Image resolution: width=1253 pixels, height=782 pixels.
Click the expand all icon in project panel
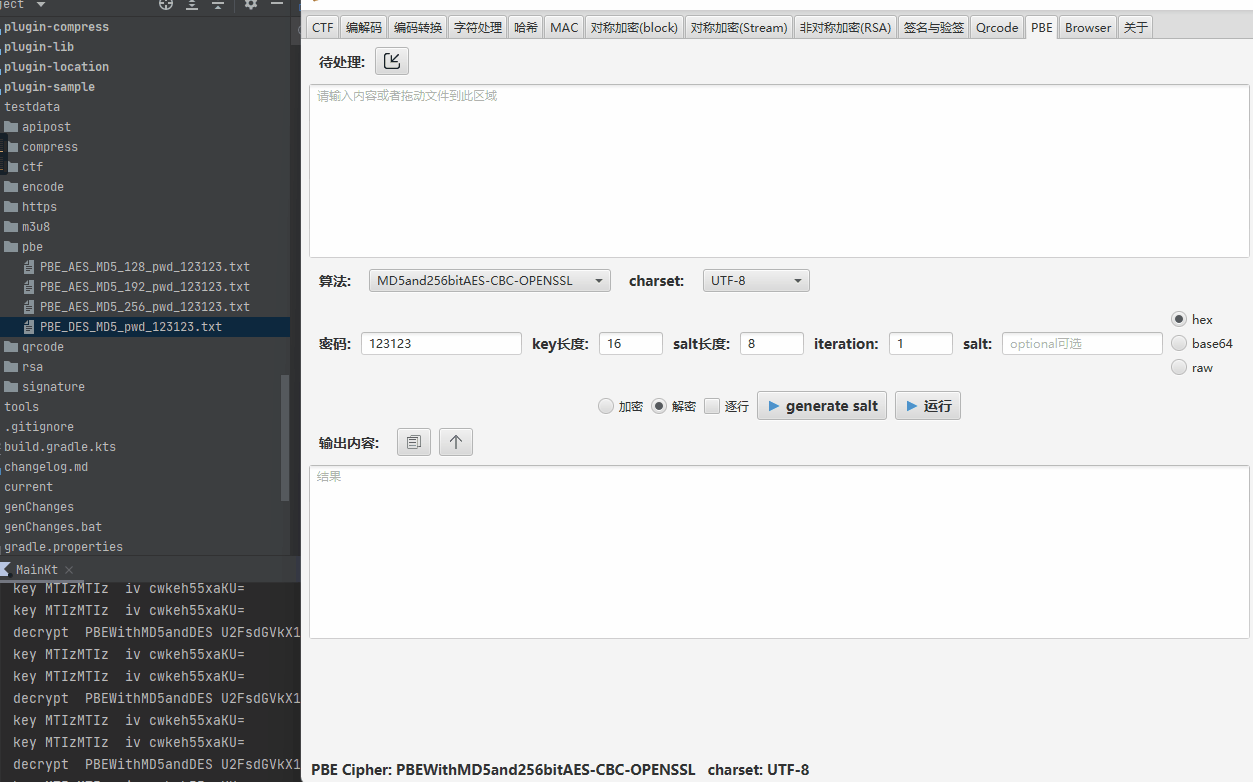point(192,5)
